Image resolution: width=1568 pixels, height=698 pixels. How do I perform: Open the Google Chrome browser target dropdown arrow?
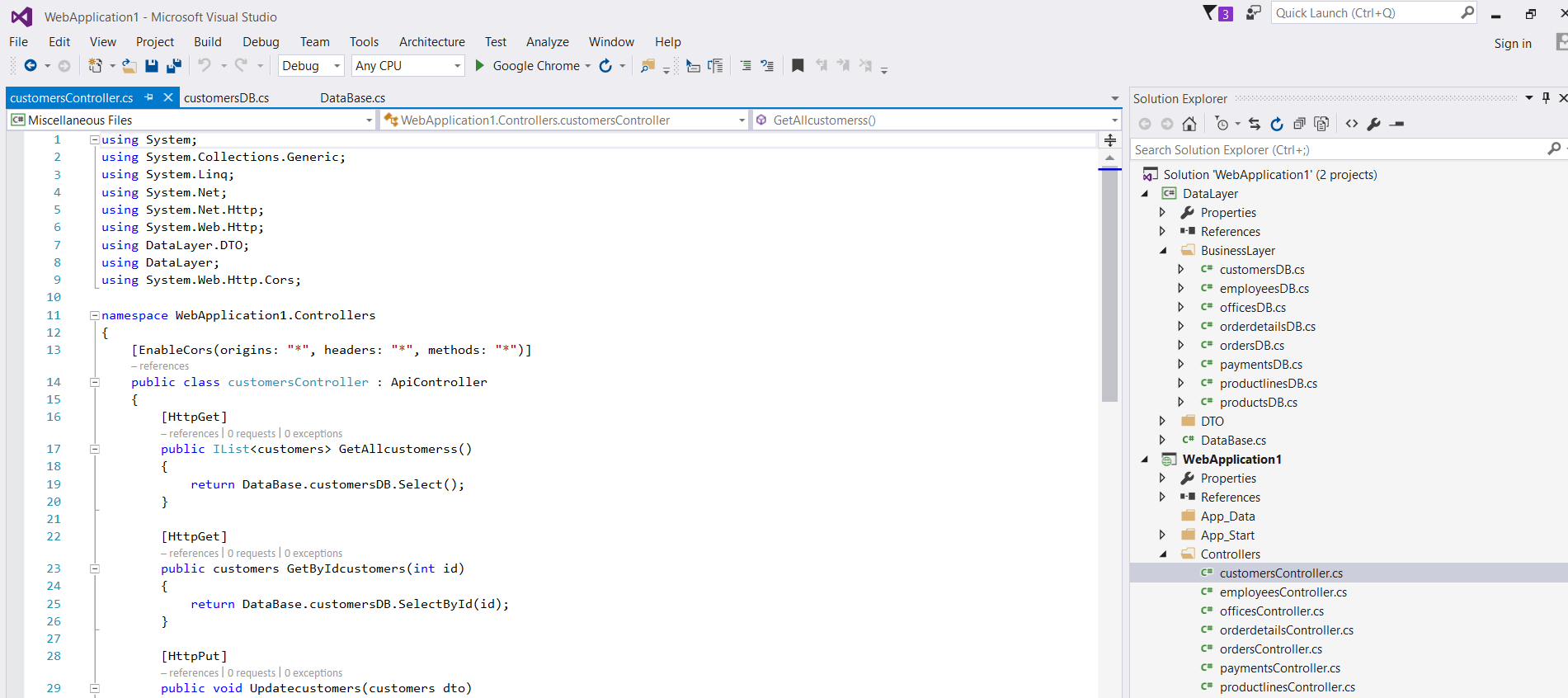pyautogui.click(x=587, y=66)
